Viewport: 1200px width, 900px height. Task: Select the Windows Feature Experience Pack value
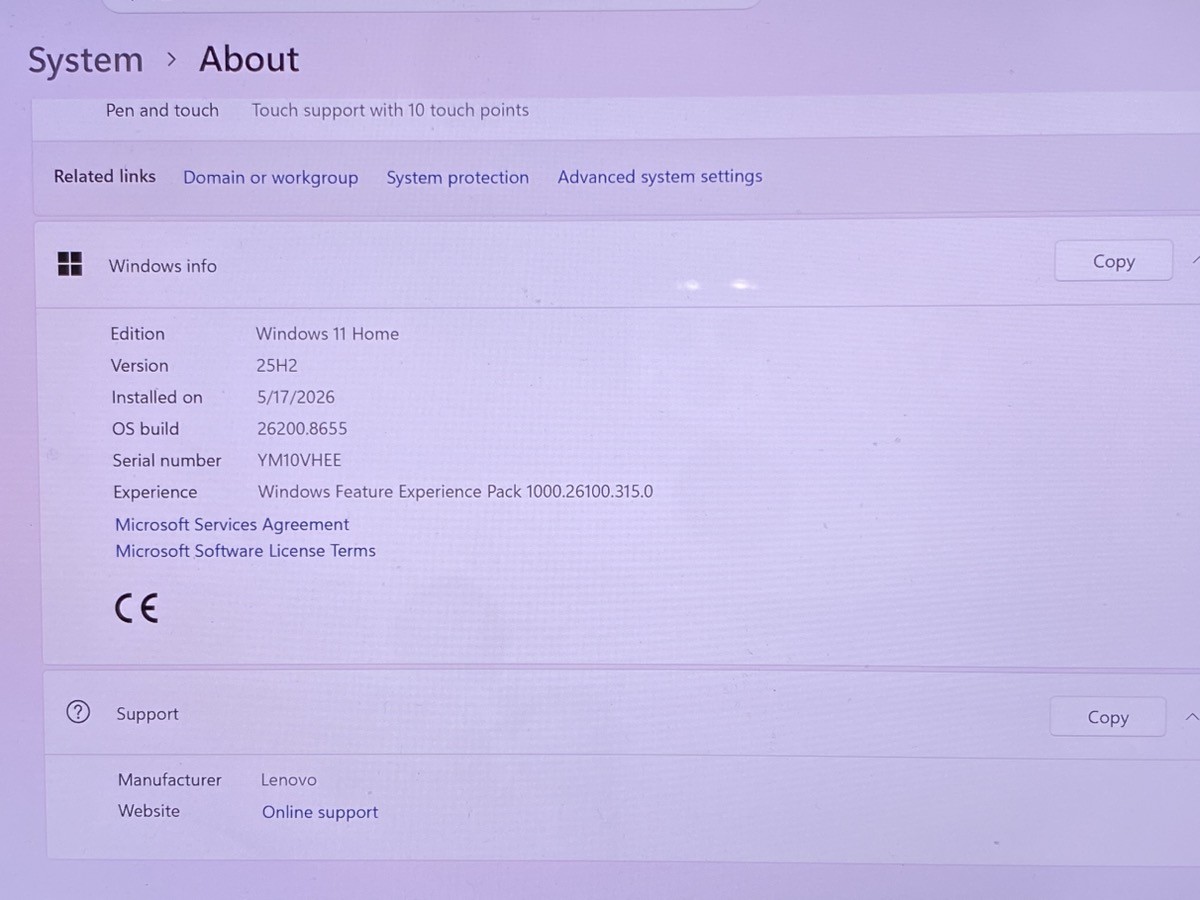point(455,491)
